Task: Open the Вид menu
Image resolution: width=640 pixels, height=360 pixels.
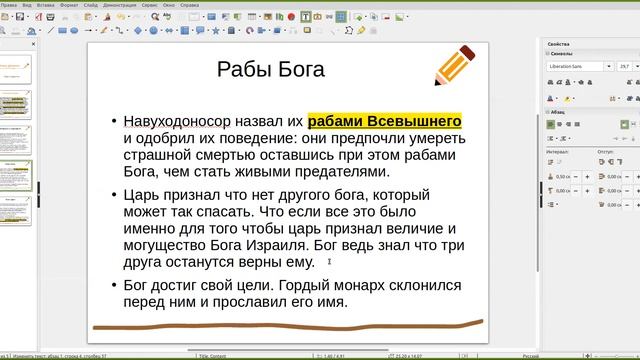Action: [27, 5]
